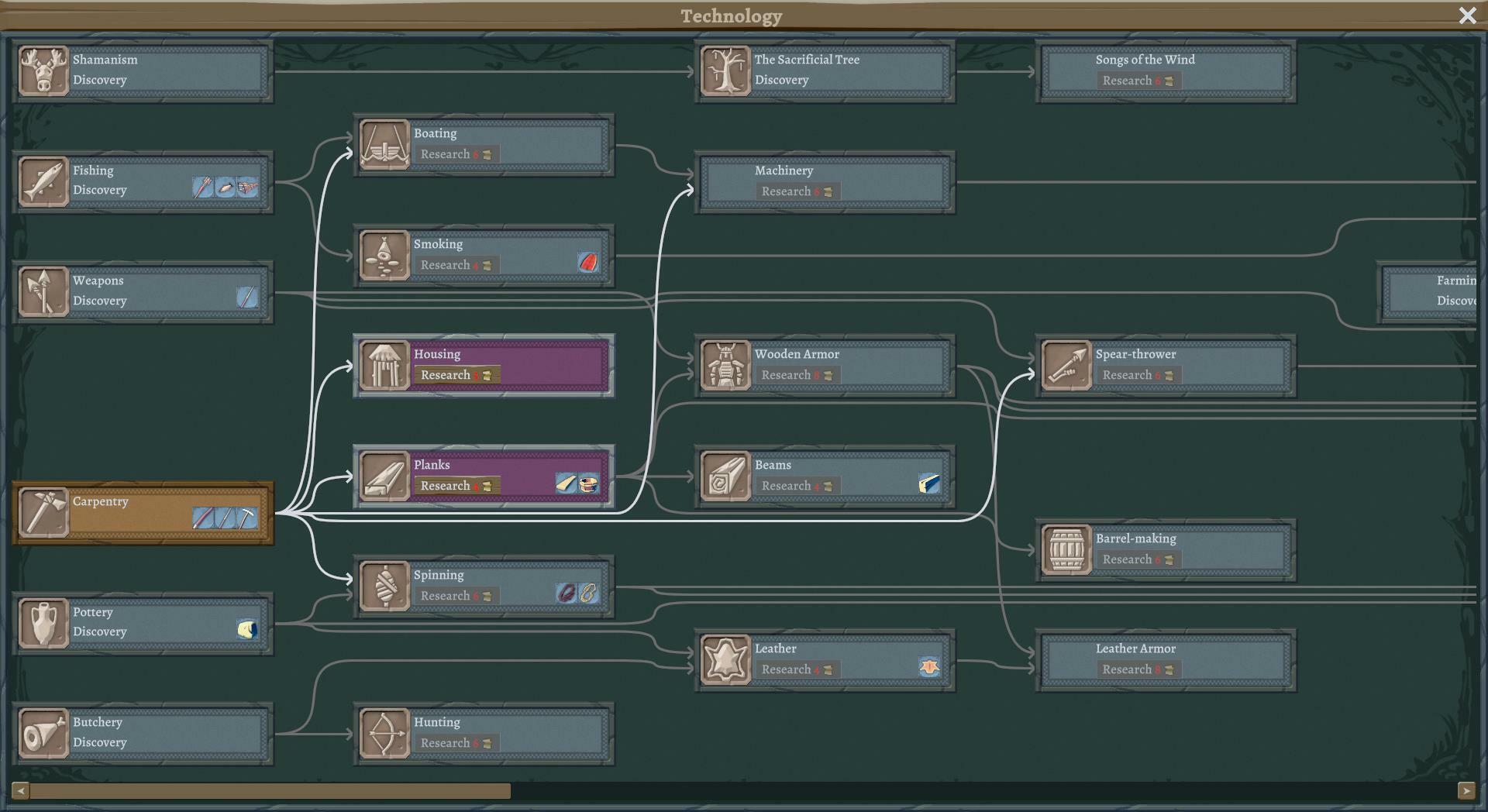The height and width of the screenshot is (812, 1488).
Task: Click the raw meat unlock icon on Smoking
Action: tap(588, 263)
